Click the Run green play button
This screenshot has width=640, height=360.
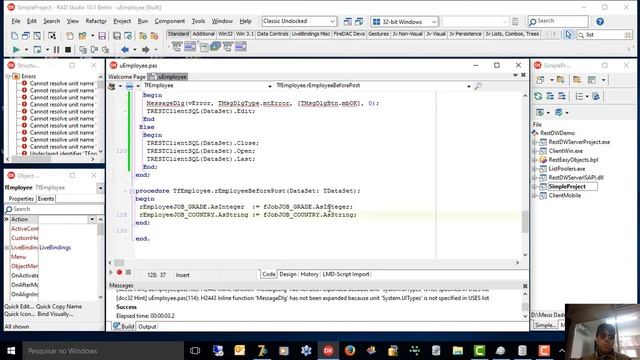(16, 49)
